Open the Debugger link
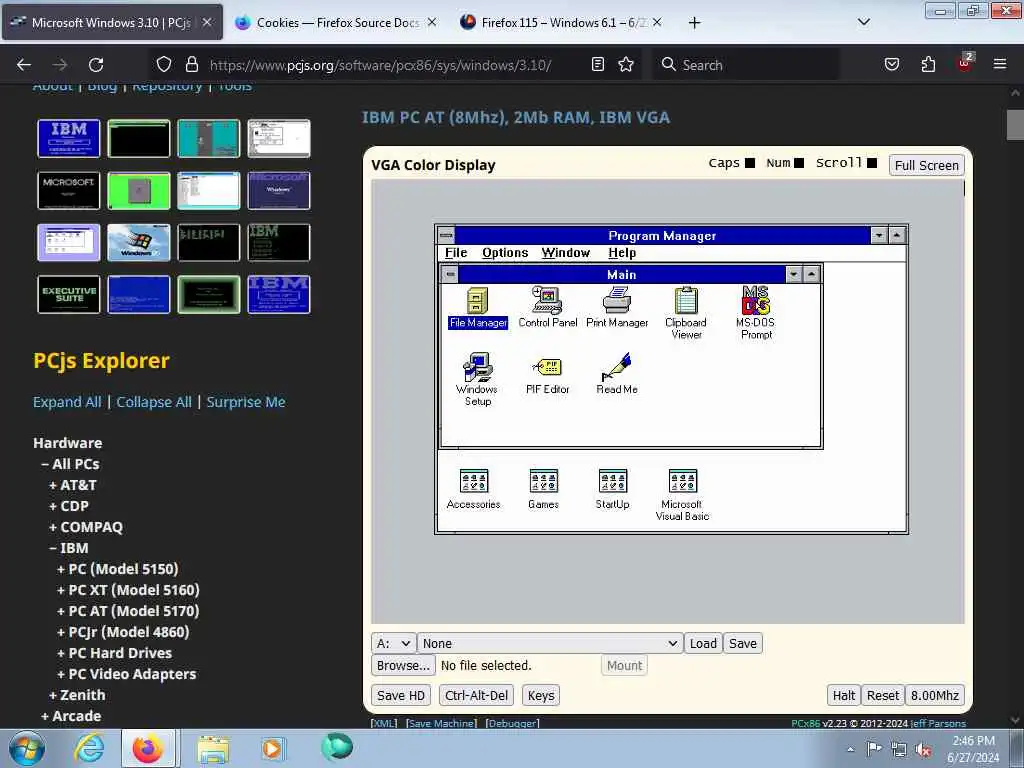The height and width of the screenshot is (768, 1024). [x=513, y=723]
